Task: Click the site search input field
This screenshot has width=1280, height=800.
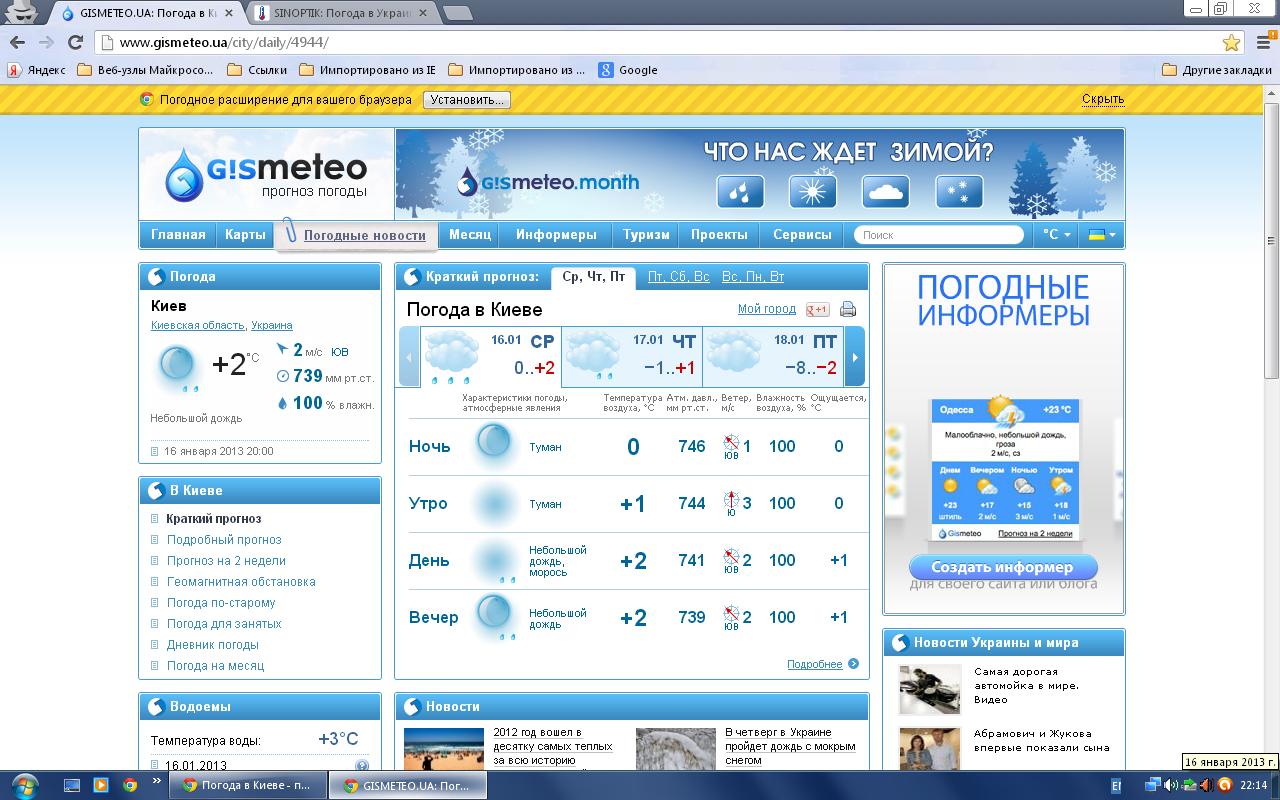Action: tap(939, 235)
